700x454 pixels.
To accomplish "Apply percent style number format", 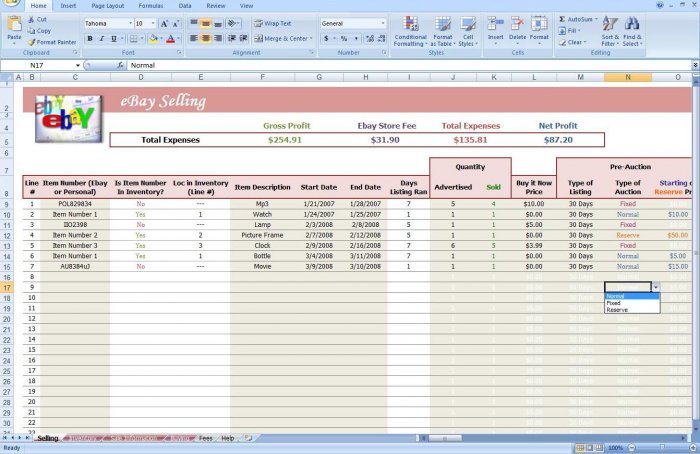I will [x=344, y=39].
